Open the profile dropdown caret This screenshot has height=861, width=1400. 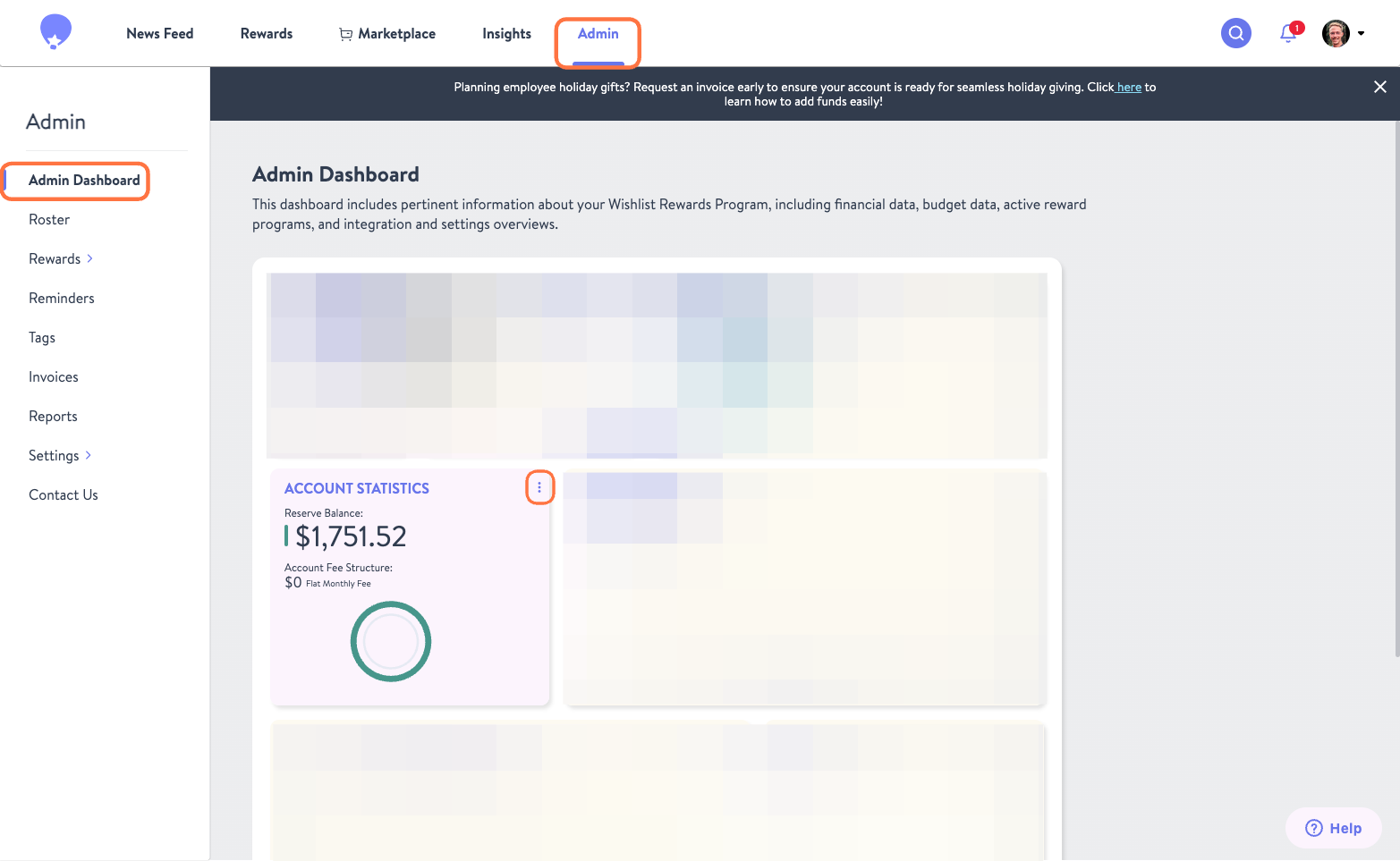click(1362, 33)
